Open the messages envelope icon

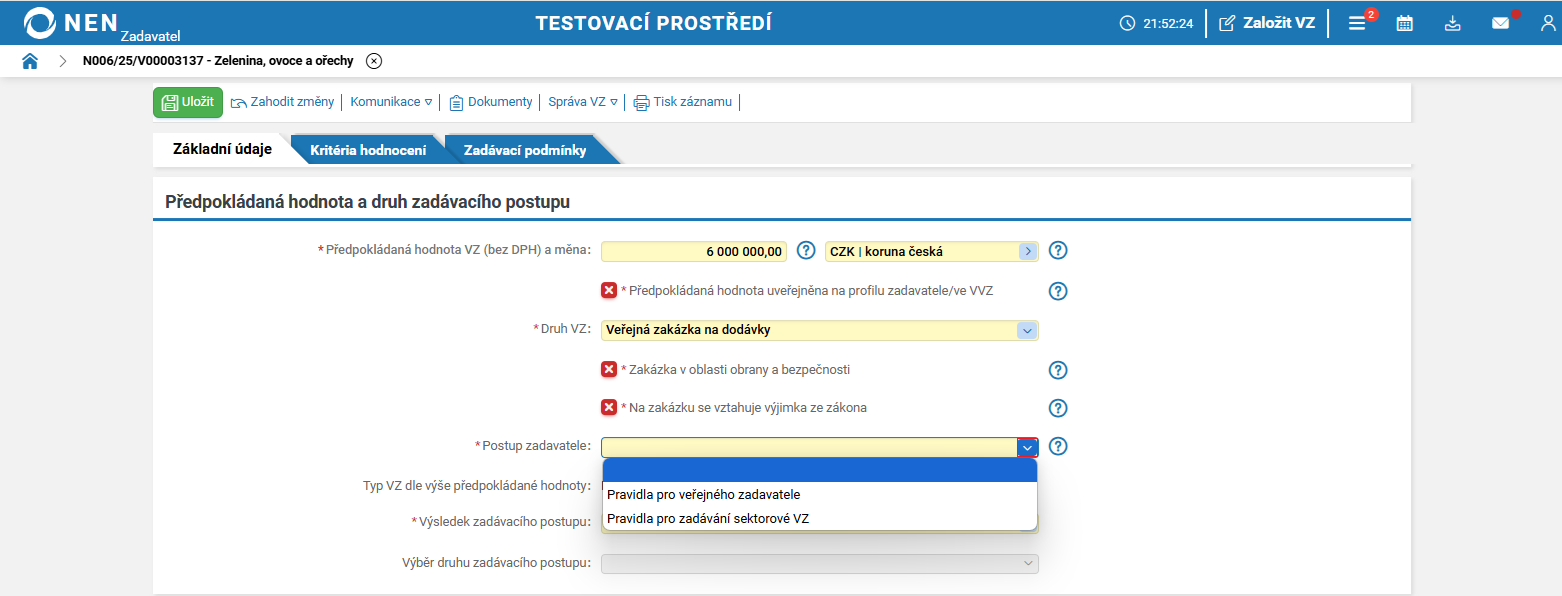pos(1501,23)
